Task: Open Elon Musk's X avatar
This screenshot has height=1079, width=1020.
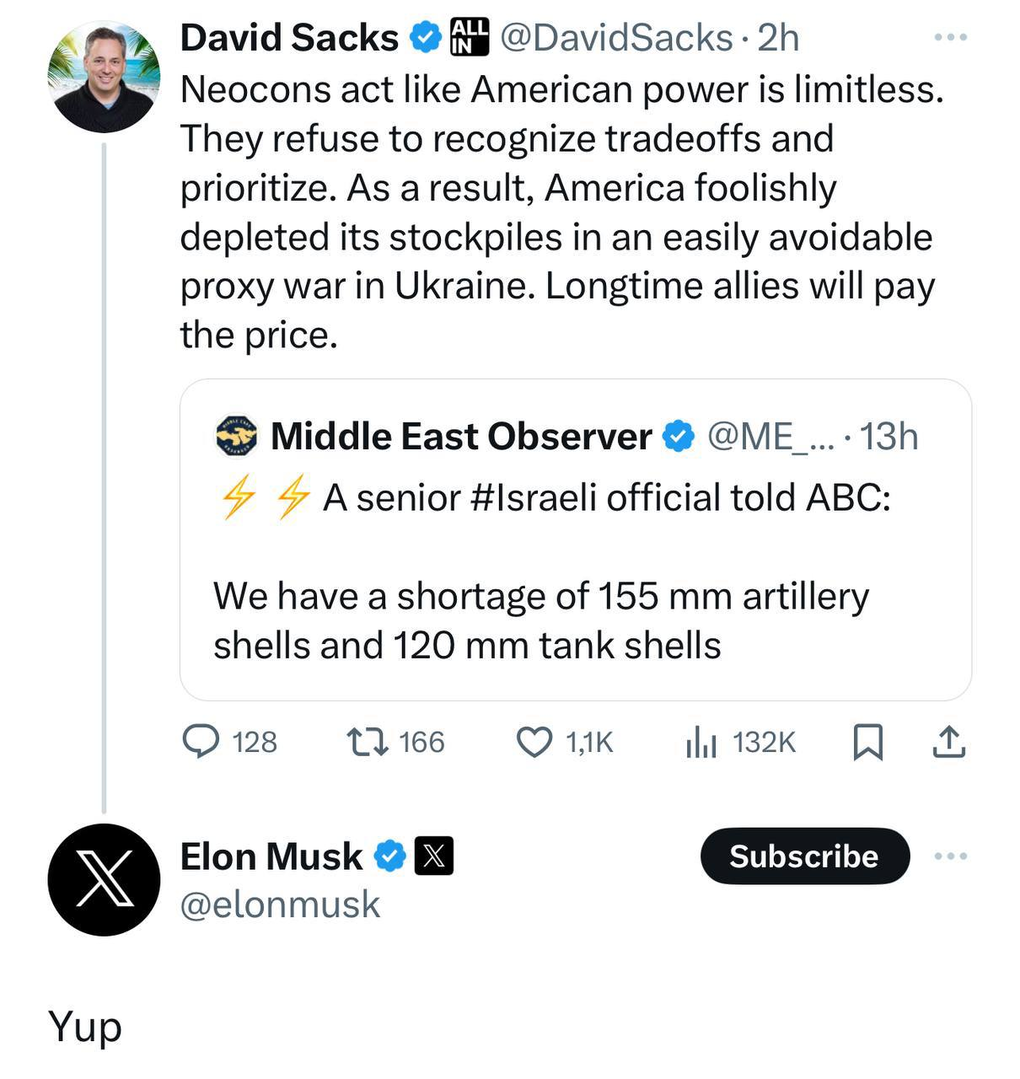Action: pyautogui.click(x=104, y=880)
